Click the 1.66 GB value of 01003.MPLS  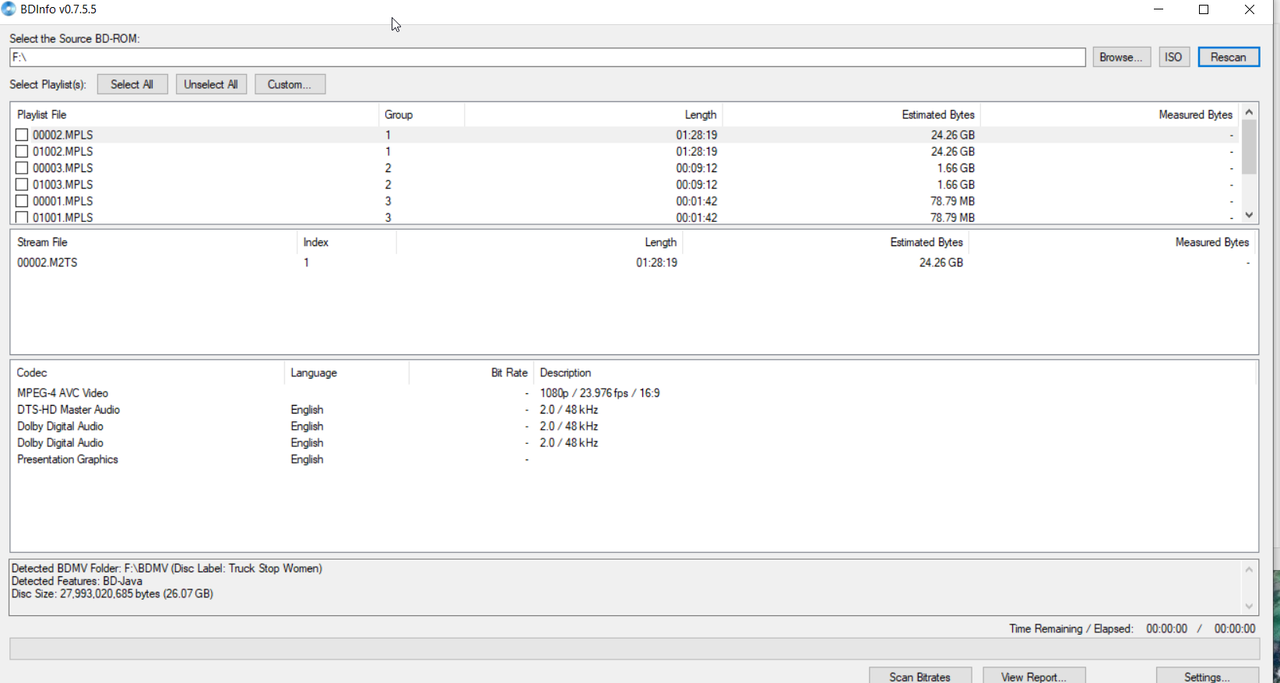click(956, 185)
